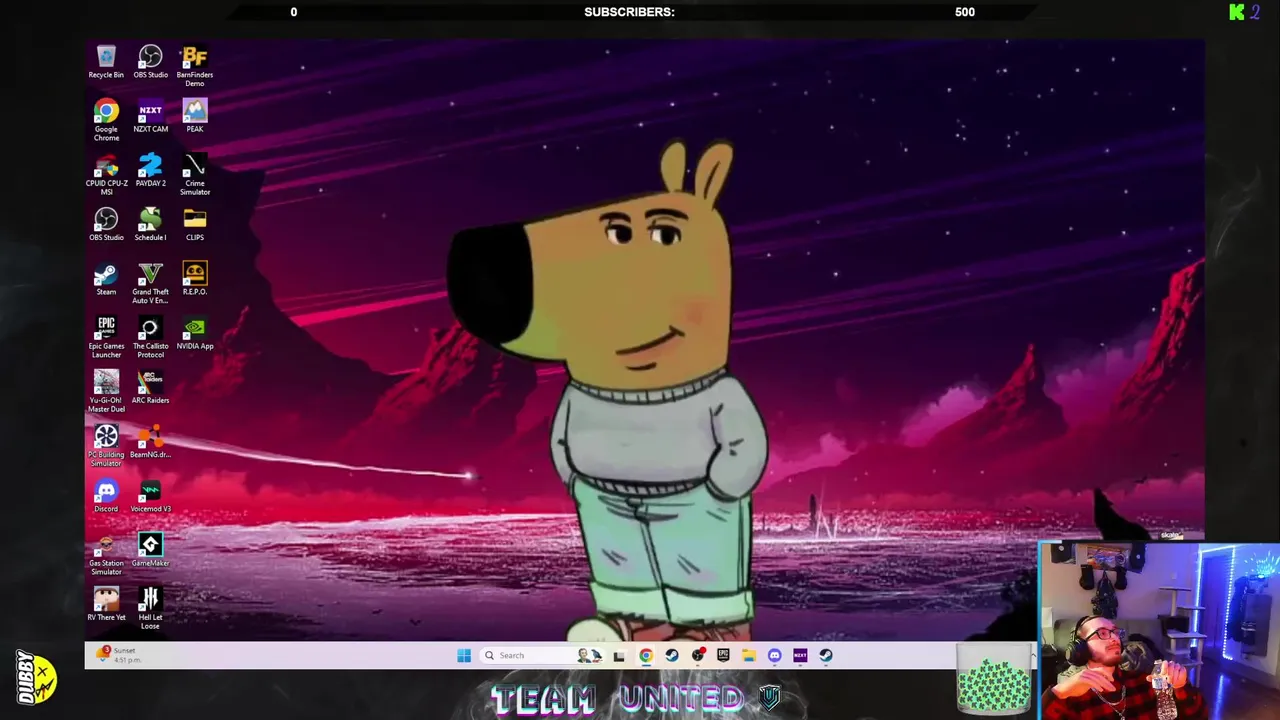Open Task View on the taskbar
Image resolution: width=1280 pixels, height=720 pixels.
point(619,656)
